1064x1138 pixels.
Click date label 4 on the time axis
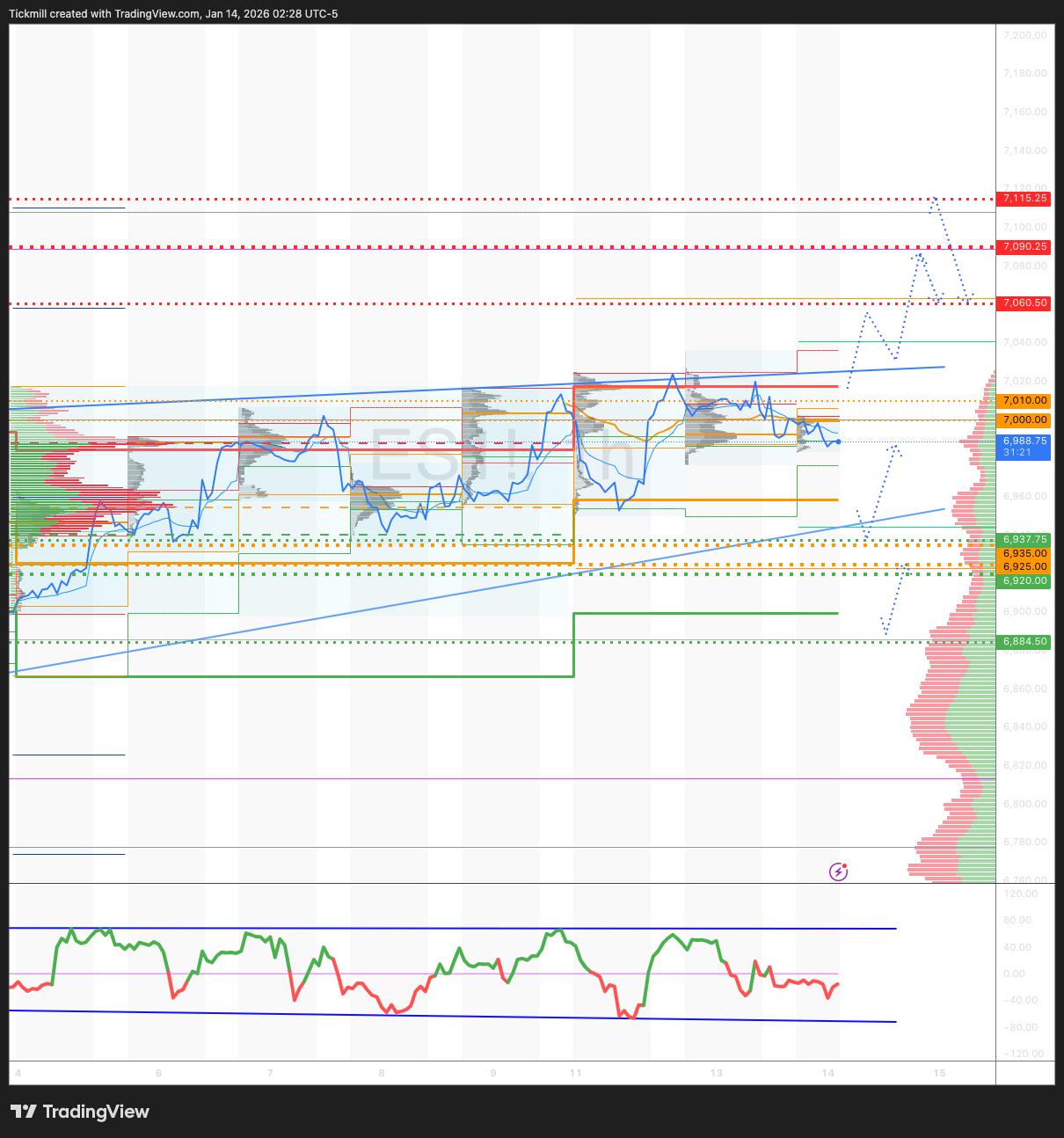tap(18, 1074)
